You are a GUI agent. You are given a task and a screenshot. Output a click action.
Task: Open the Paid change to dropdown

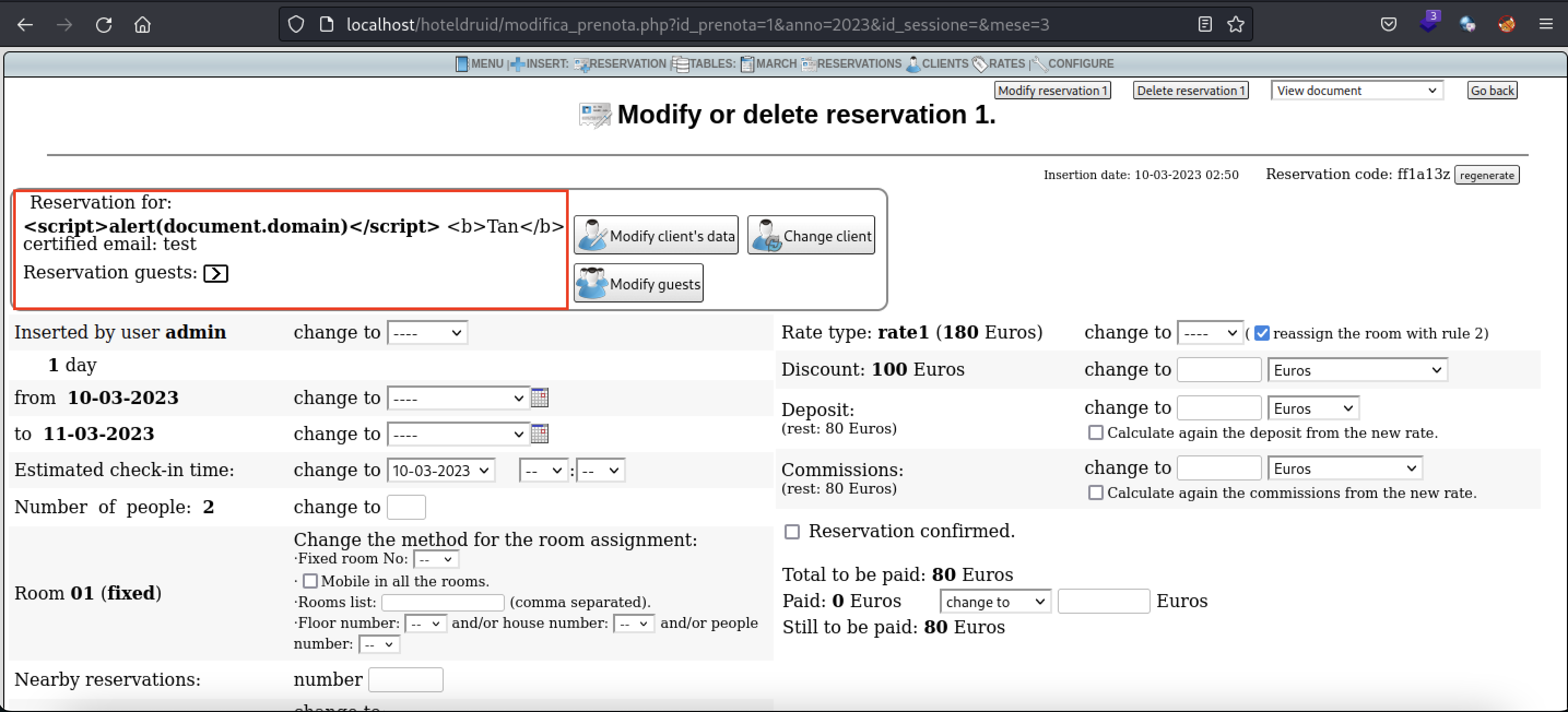(995, 601)
